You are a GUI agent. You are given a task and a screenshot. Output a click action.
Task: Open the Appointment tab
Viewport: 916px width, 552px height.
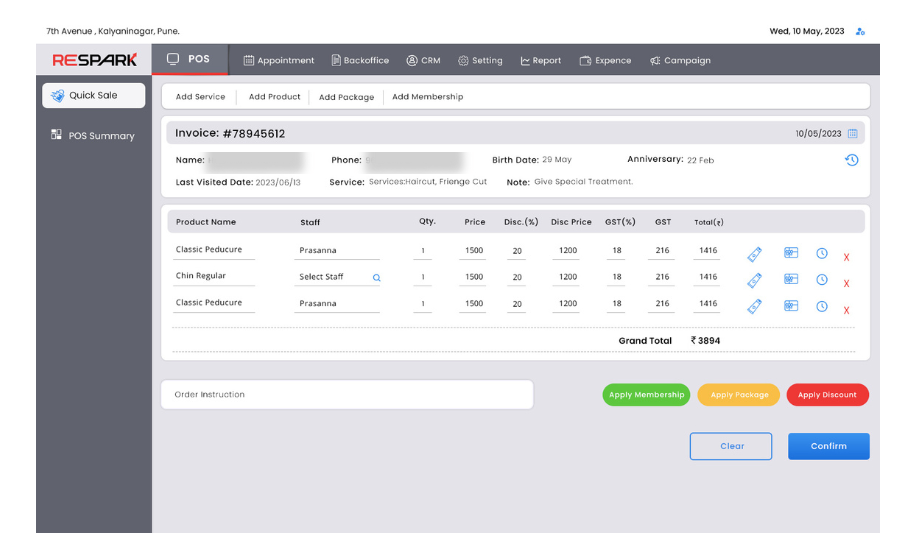(x=279, y=61)
